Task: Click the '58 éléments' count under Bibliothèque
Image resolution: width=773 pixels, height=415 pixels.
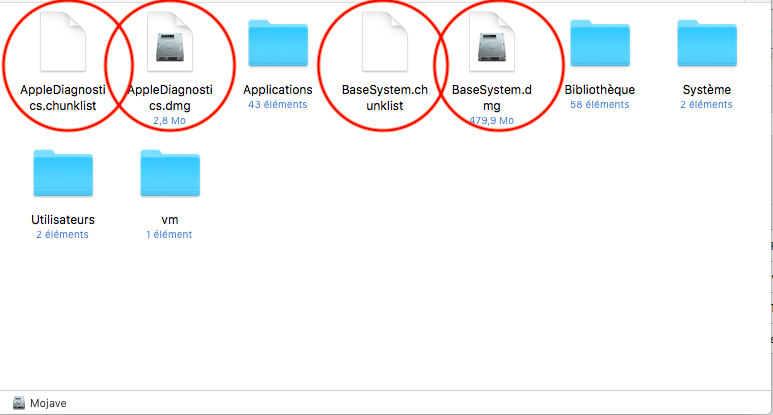Action: pos(600,104)
